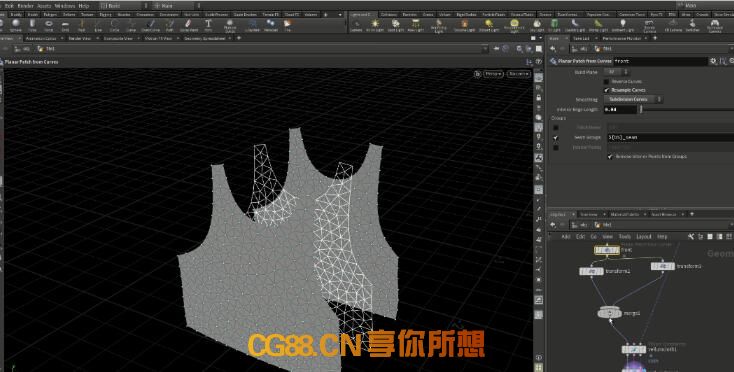Toggle the Resample Curves checkbox
Screen dimensions: 734x372
click(x=607, y=90)
